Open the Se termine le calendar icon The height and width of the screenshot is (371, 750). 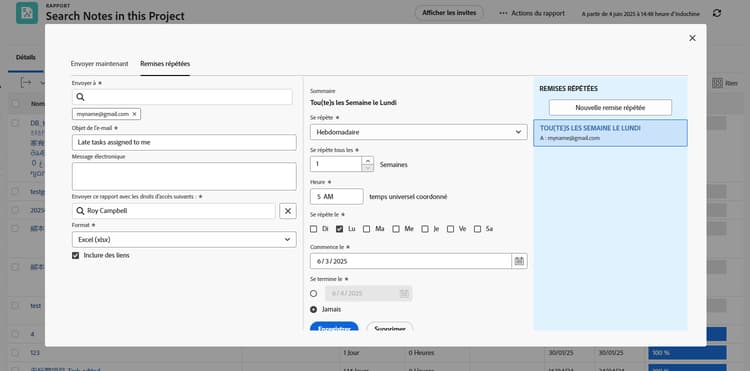pos(404,294)
